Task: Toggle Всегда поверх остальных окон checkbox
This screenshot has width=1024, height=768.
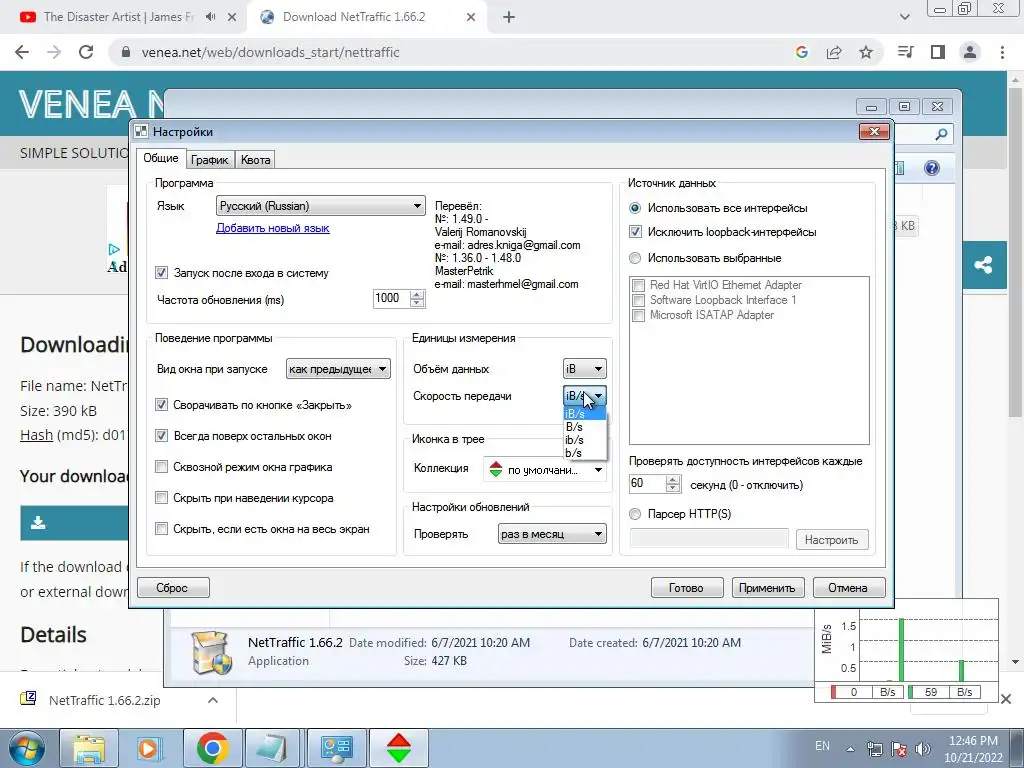Action: 161,436
